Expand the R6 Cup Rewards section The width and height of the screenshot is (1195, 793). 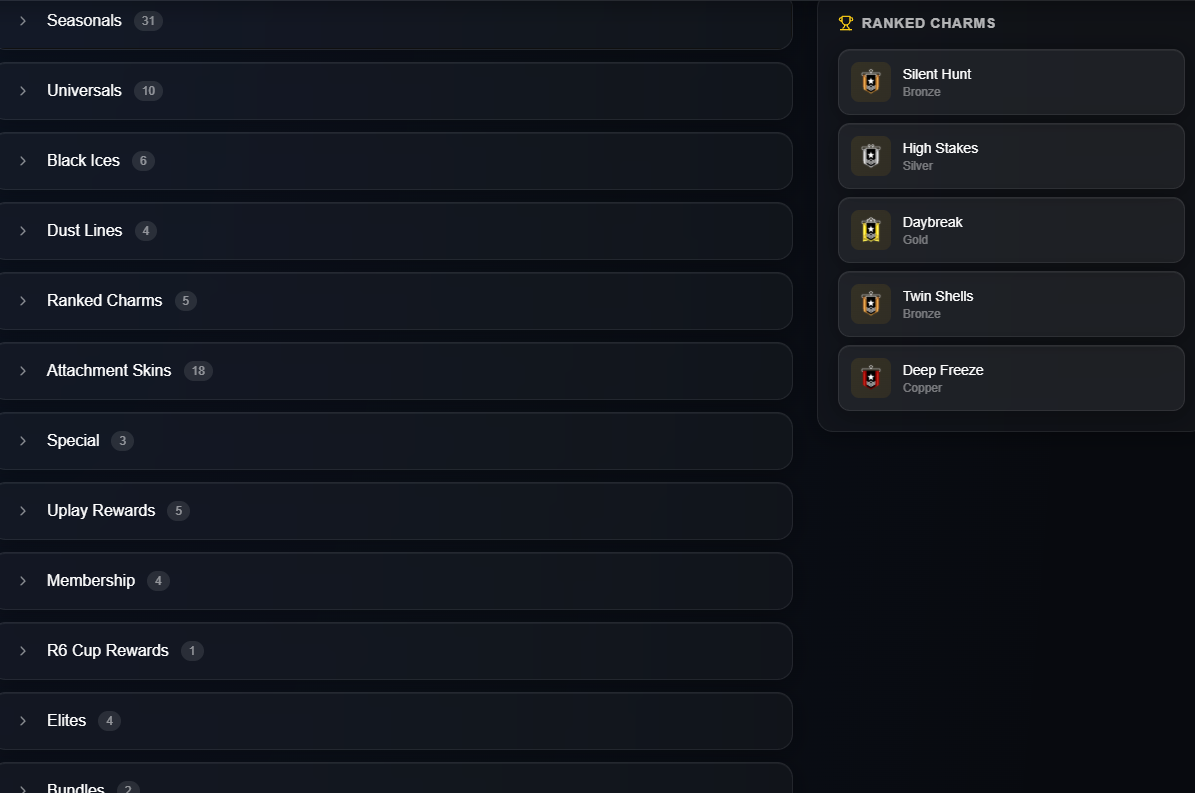395,651
